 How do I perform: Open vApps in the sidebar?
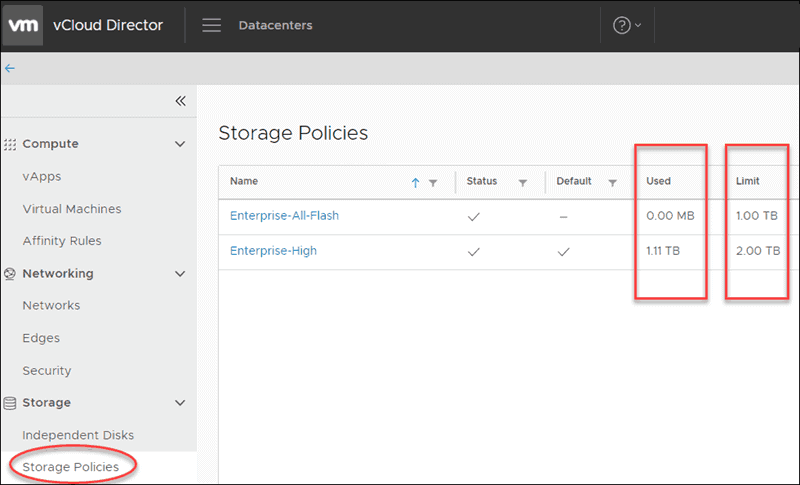click(x=42, y=176)
